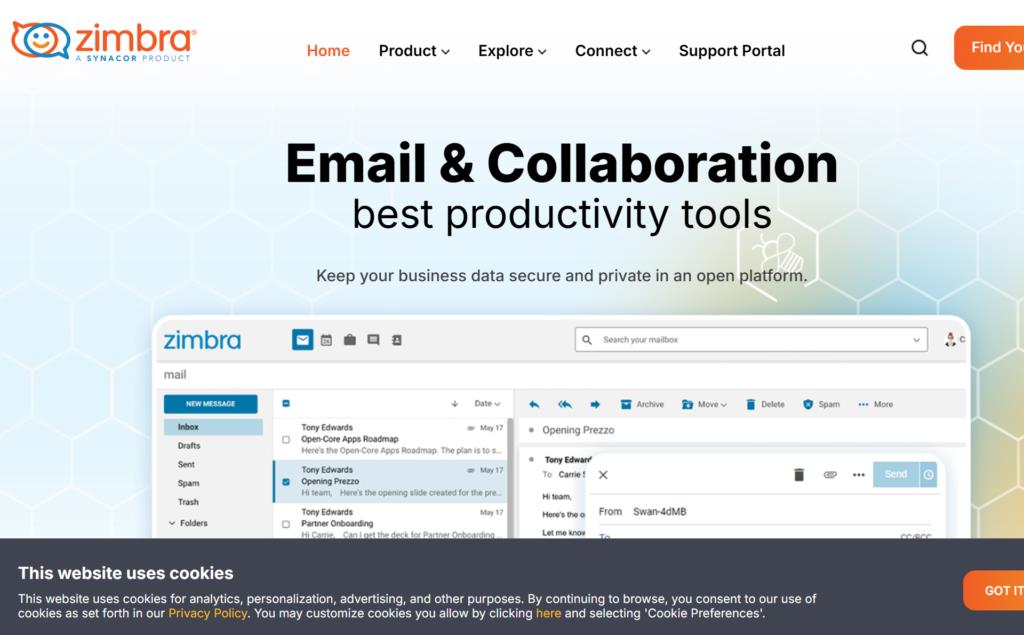Select the Drafts folder
This screenshot has width=1024, height=635.
pyautogui.click(x=189, y=446)
